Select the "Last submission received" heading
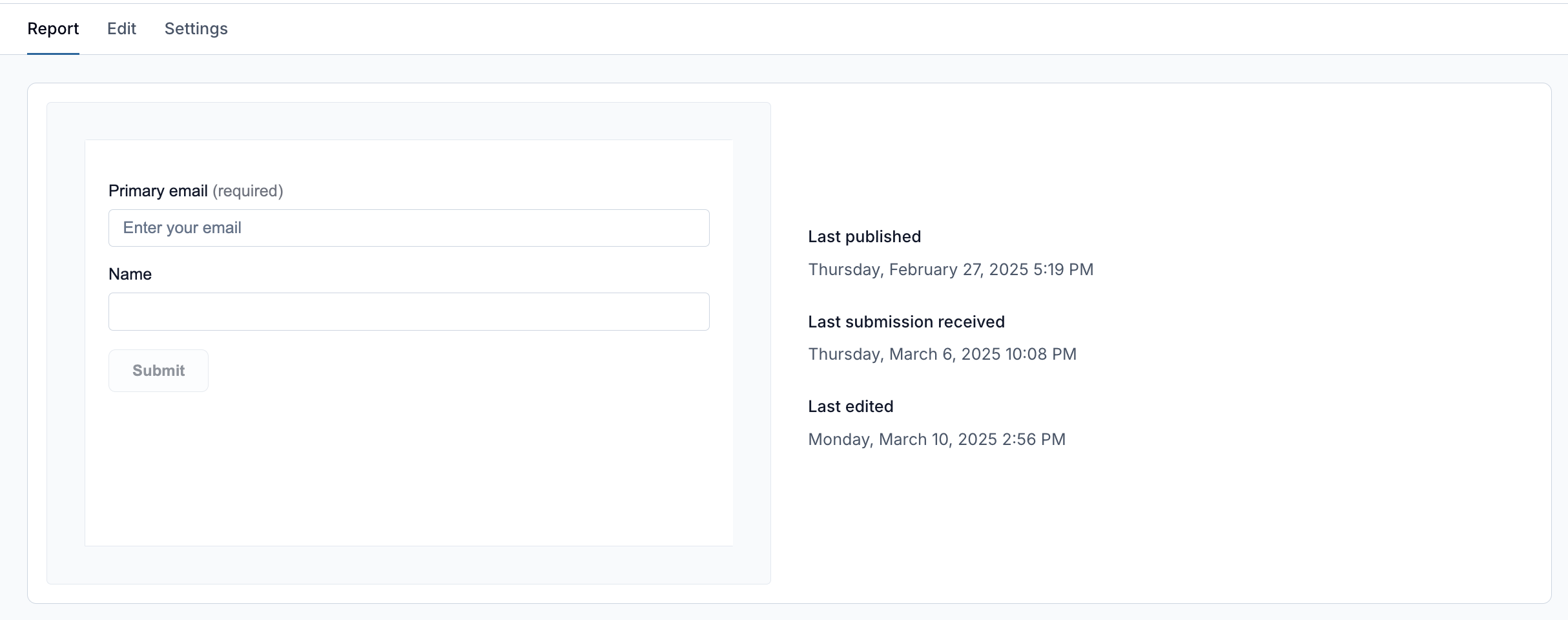The height and width of the screenshot is (620, 1568). click(906, 322)
